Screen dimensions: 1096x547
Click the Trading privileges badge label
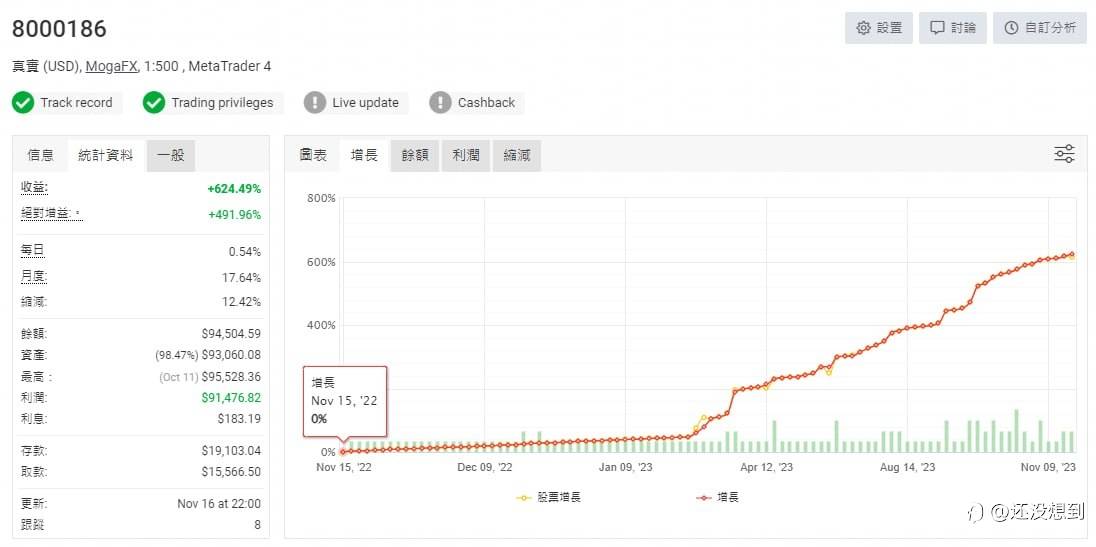pyautogui.click(x=222, y=103)
